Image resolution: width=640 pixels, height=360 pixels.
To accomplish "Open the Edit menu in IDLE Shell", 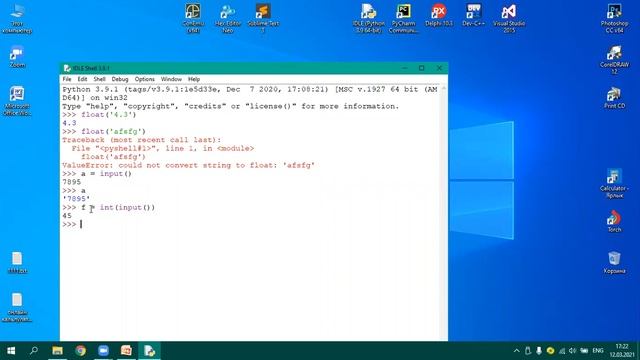I will coord(82,79).
